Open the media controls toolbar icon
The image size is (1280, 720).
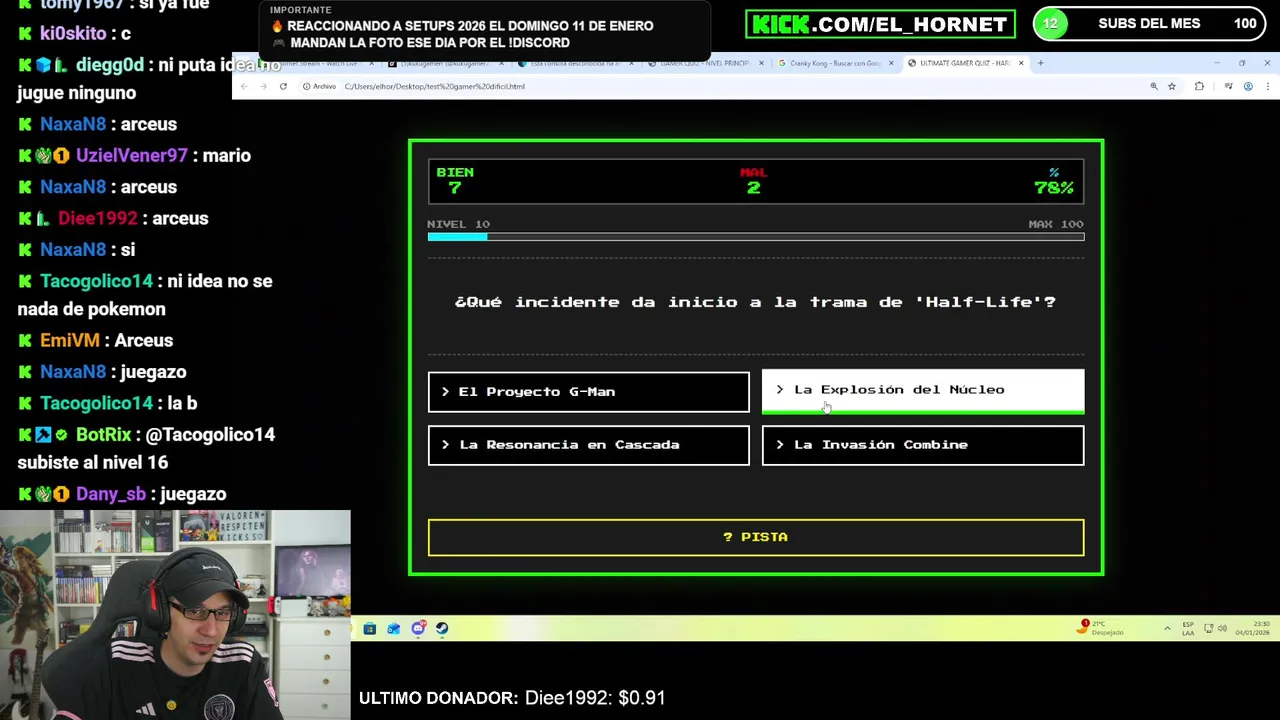1228,86
